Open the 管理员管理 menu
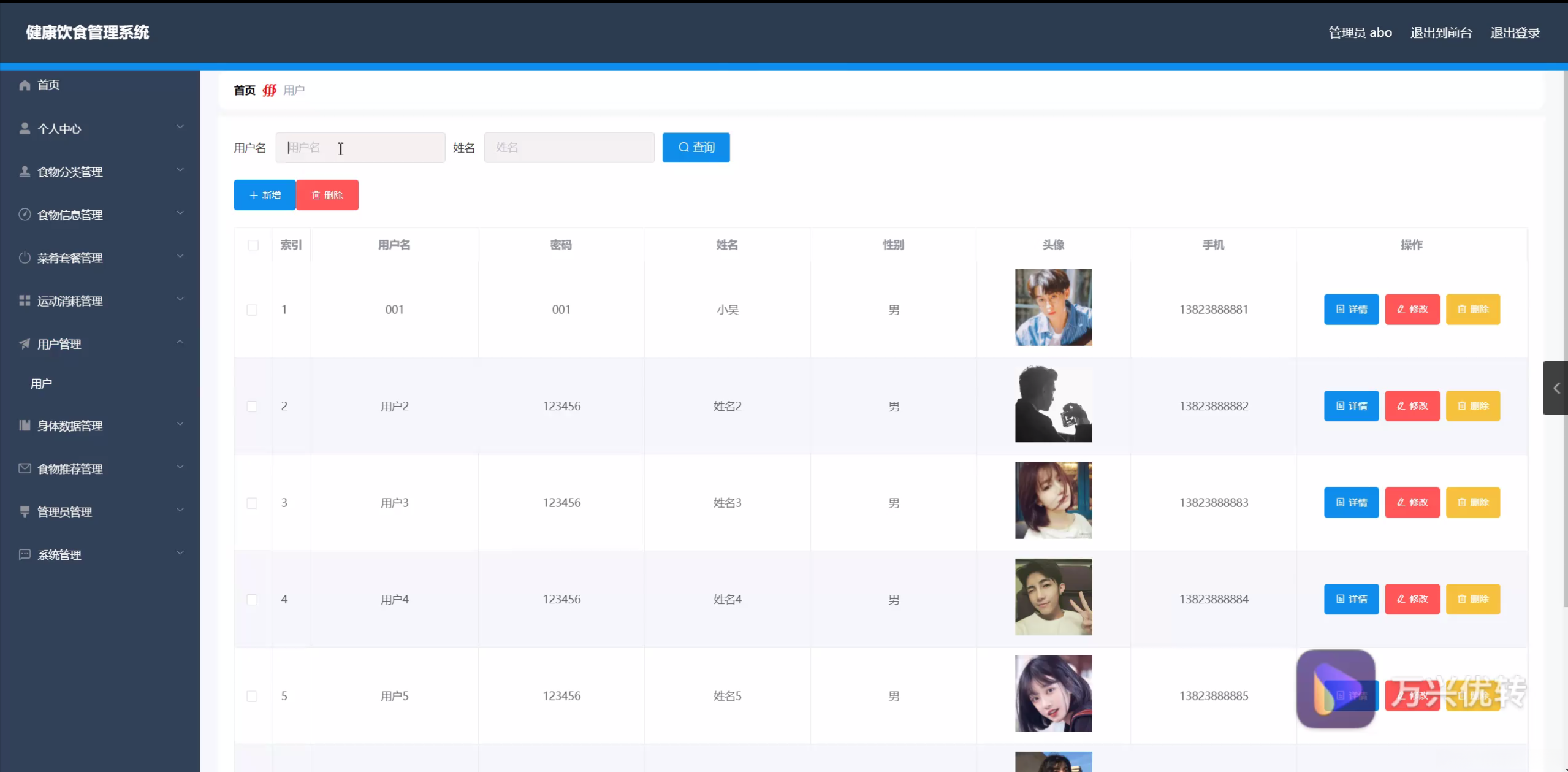Image resolution: width=1568 pixels, height=772 pixels. click(x=65, y=511)
